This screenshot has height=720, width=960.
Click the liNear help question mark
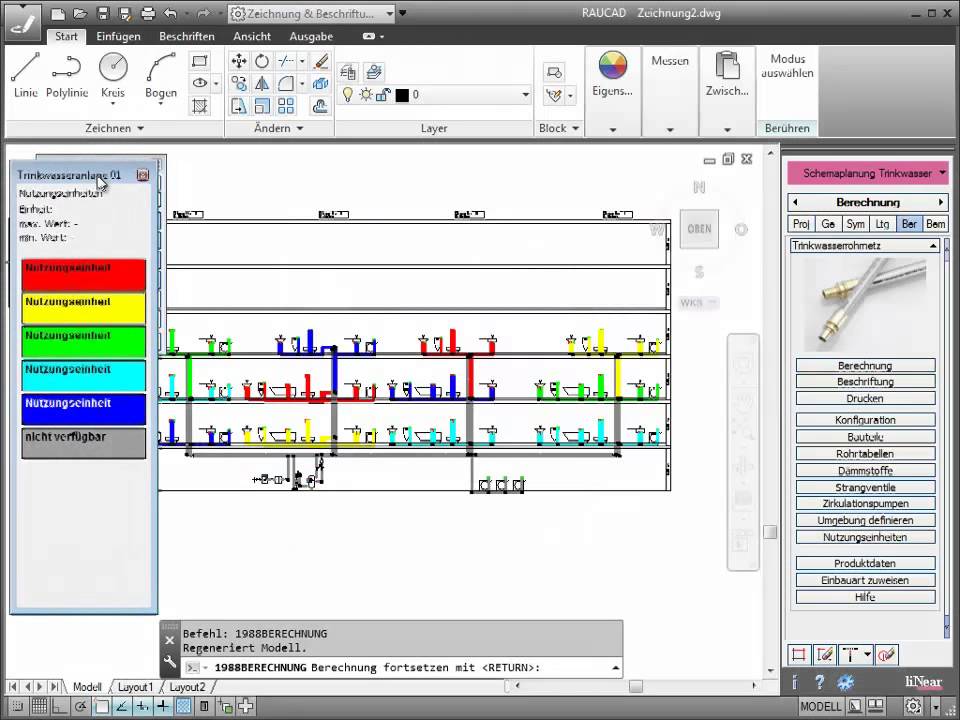coord(819,681)
